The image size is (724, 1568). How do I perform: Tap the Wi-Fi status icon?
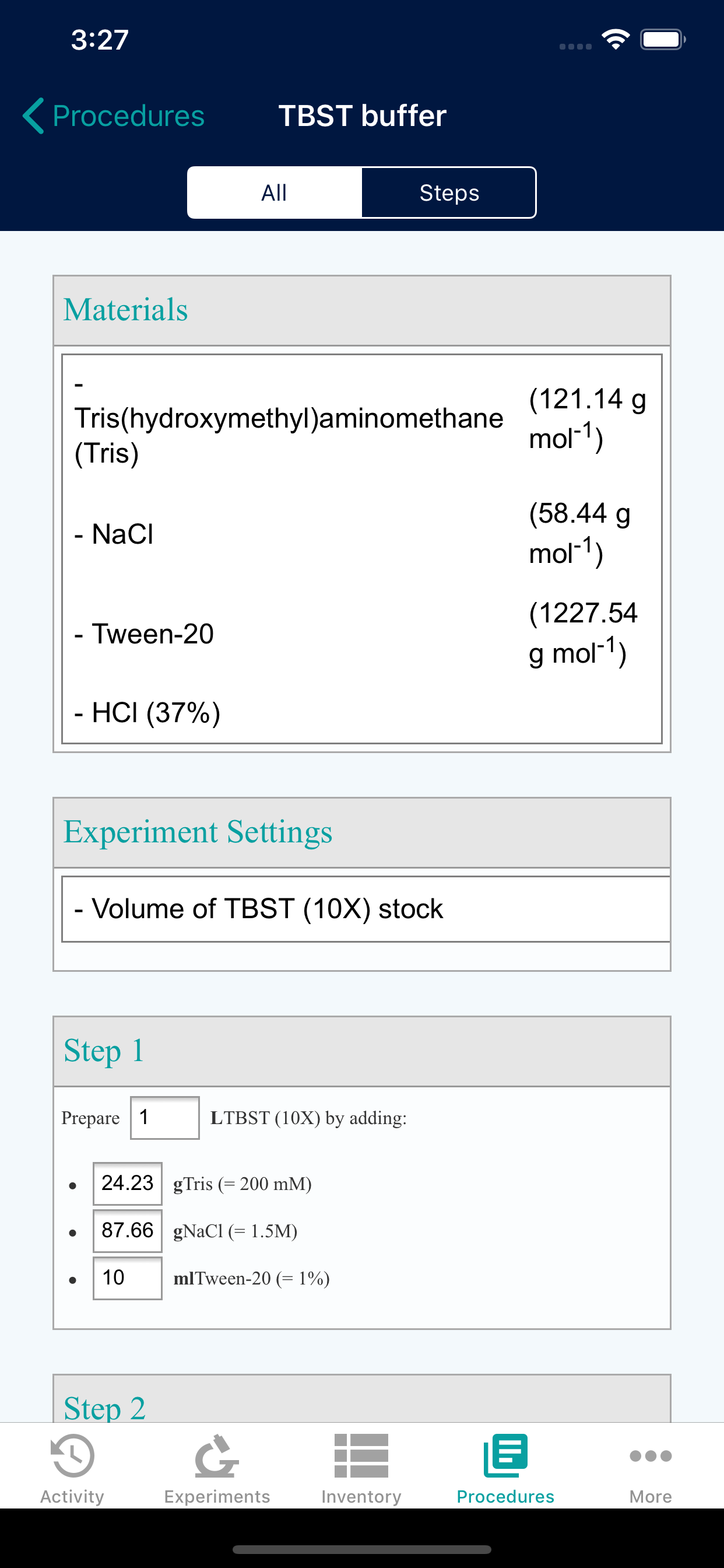click(616, 40)
